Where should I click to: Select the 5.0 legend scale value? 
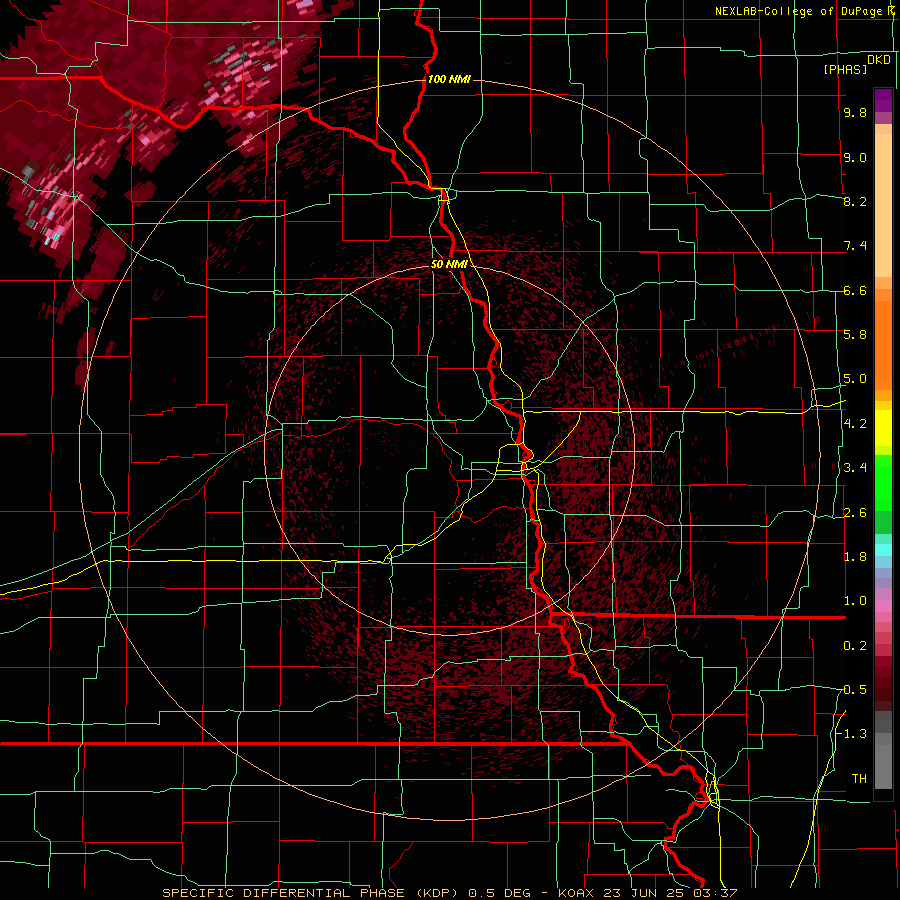pyautogui.click(x=855, y=379)
